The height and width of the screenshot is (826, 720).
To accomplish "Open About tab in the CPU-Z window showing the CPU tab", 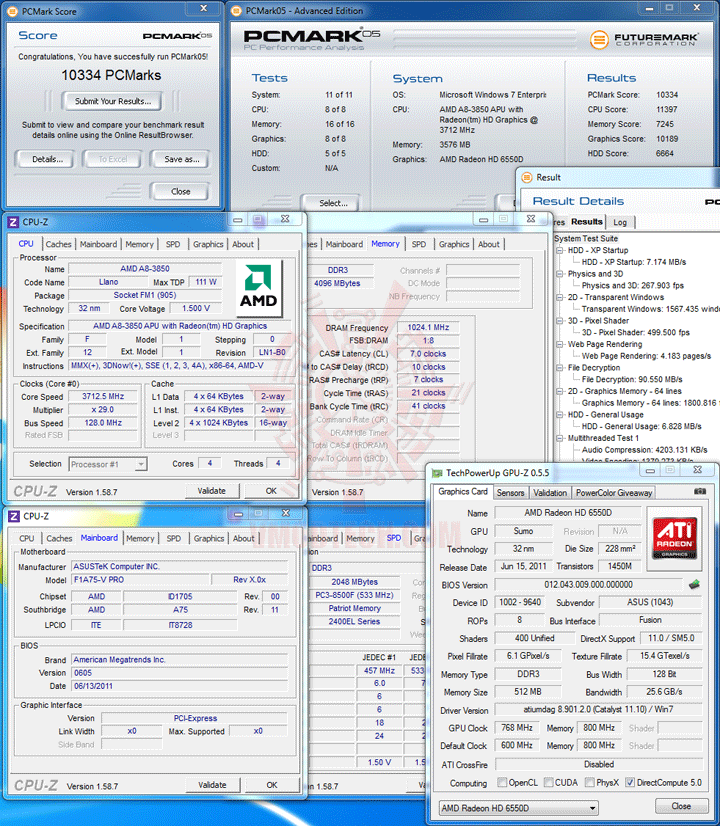I will pyautogui.click(x=243, y=244).
